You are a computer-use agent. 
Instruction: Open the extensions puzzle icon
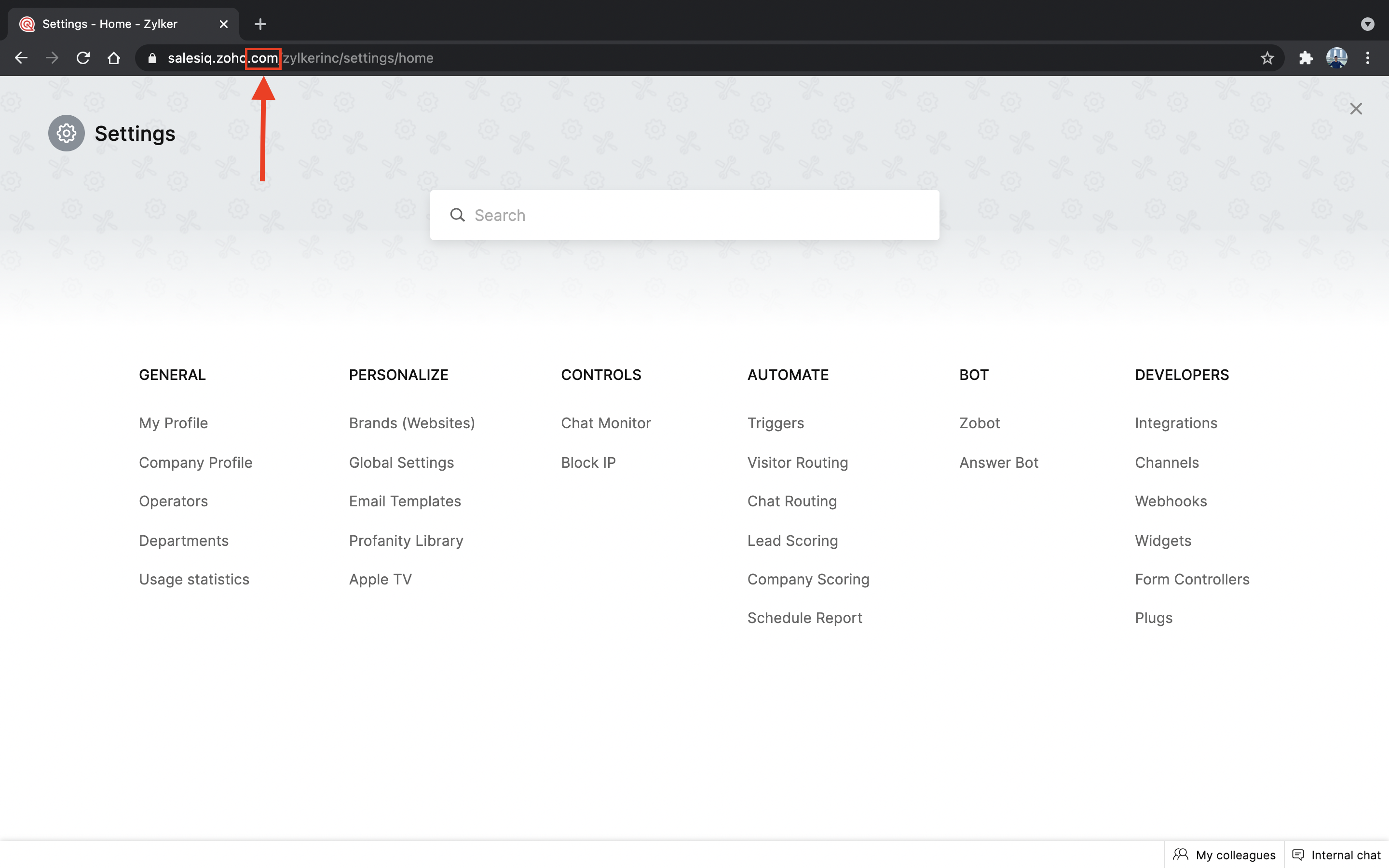tap(1306, 58)
